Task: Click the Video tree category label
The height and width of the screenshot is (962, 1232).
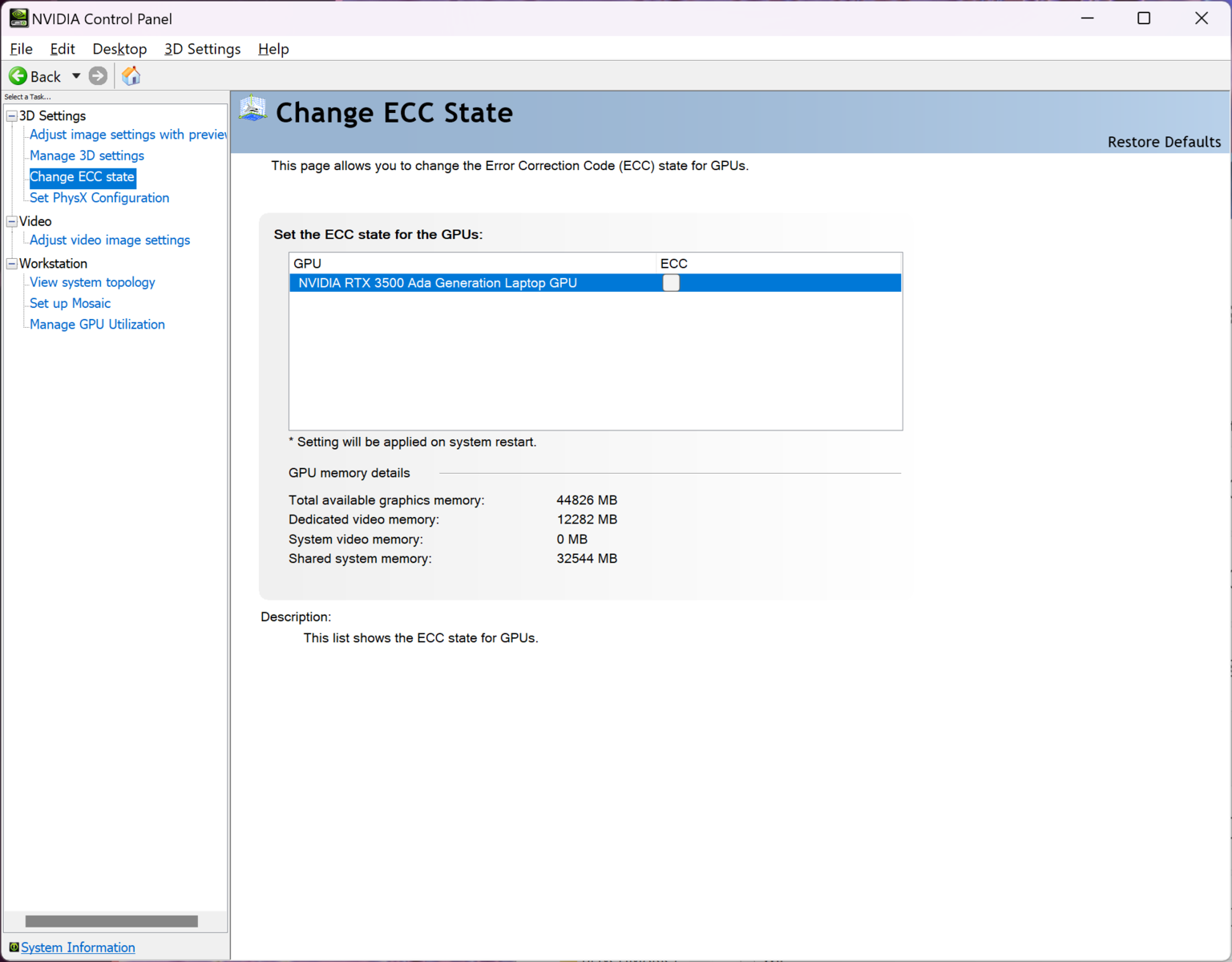Action: click(35, 221)
